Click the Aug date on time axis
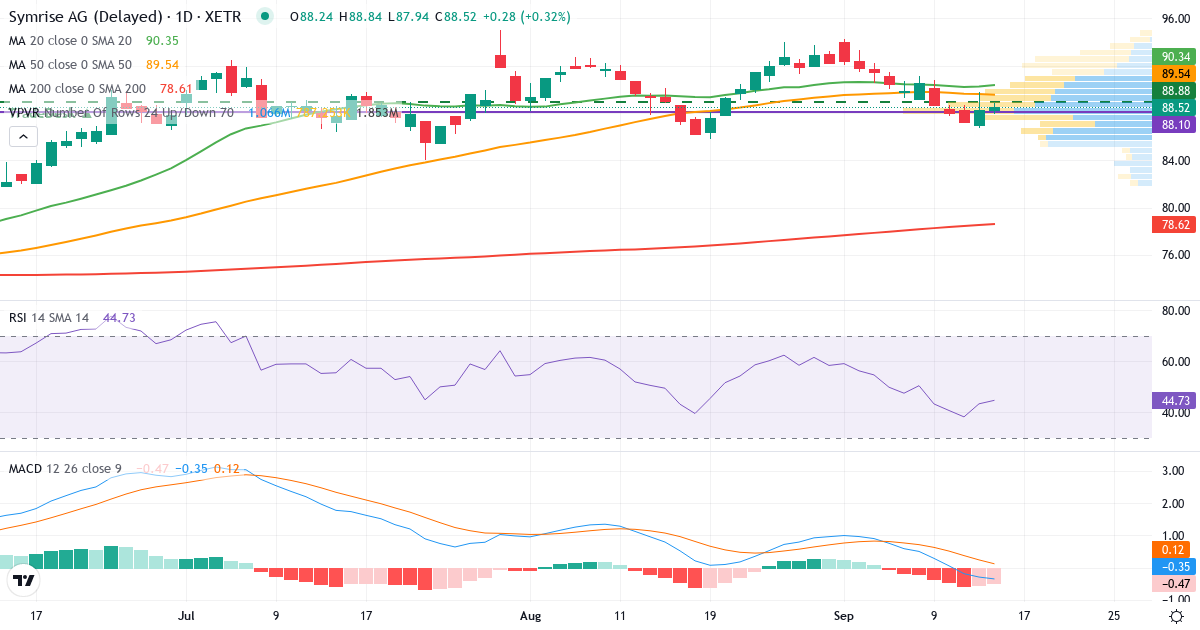 [531, 616]
